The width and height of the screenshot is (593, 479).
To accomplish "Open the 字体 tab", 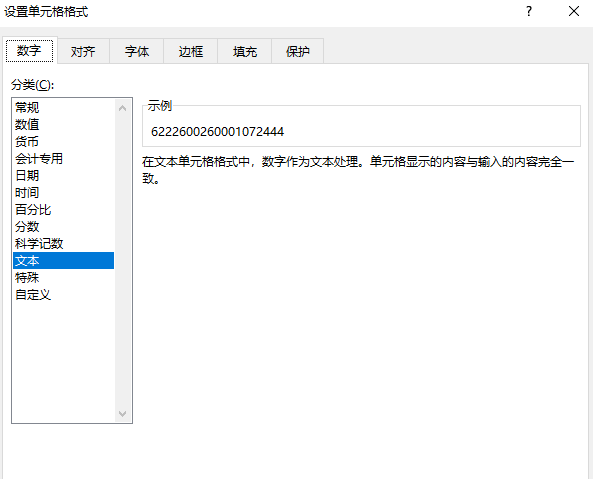I will [x=137, y=51].
